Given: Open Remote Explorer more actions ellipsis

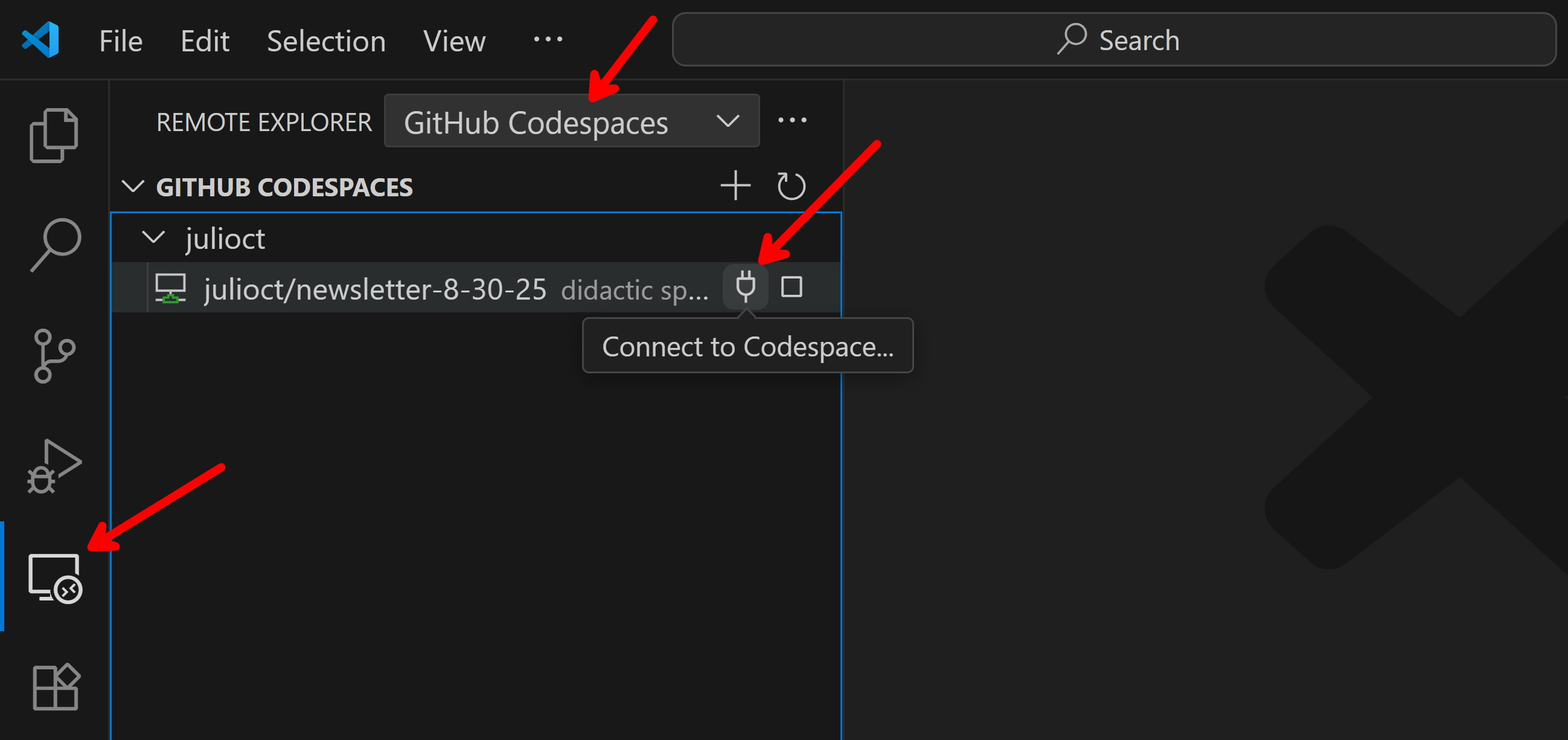Looking at the screenshot, I should coord(793,121).
